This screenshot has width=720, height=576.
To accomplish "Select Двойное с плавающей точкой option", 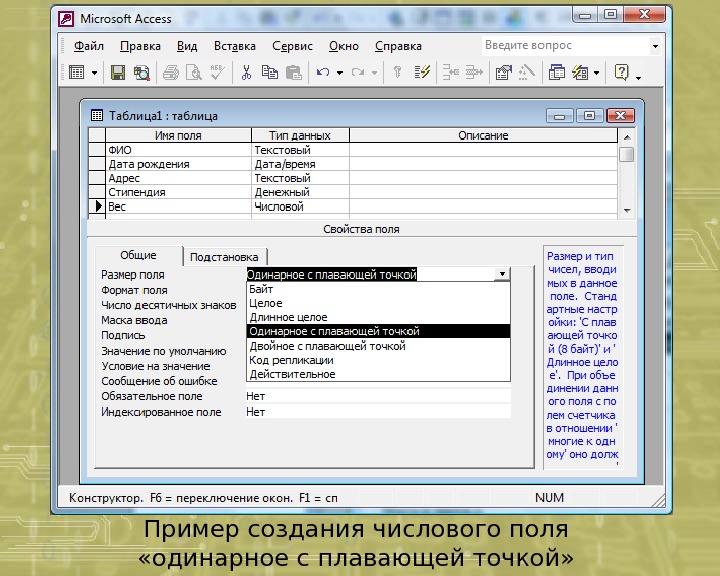I will pyautogui.click(x=378, y=346).
